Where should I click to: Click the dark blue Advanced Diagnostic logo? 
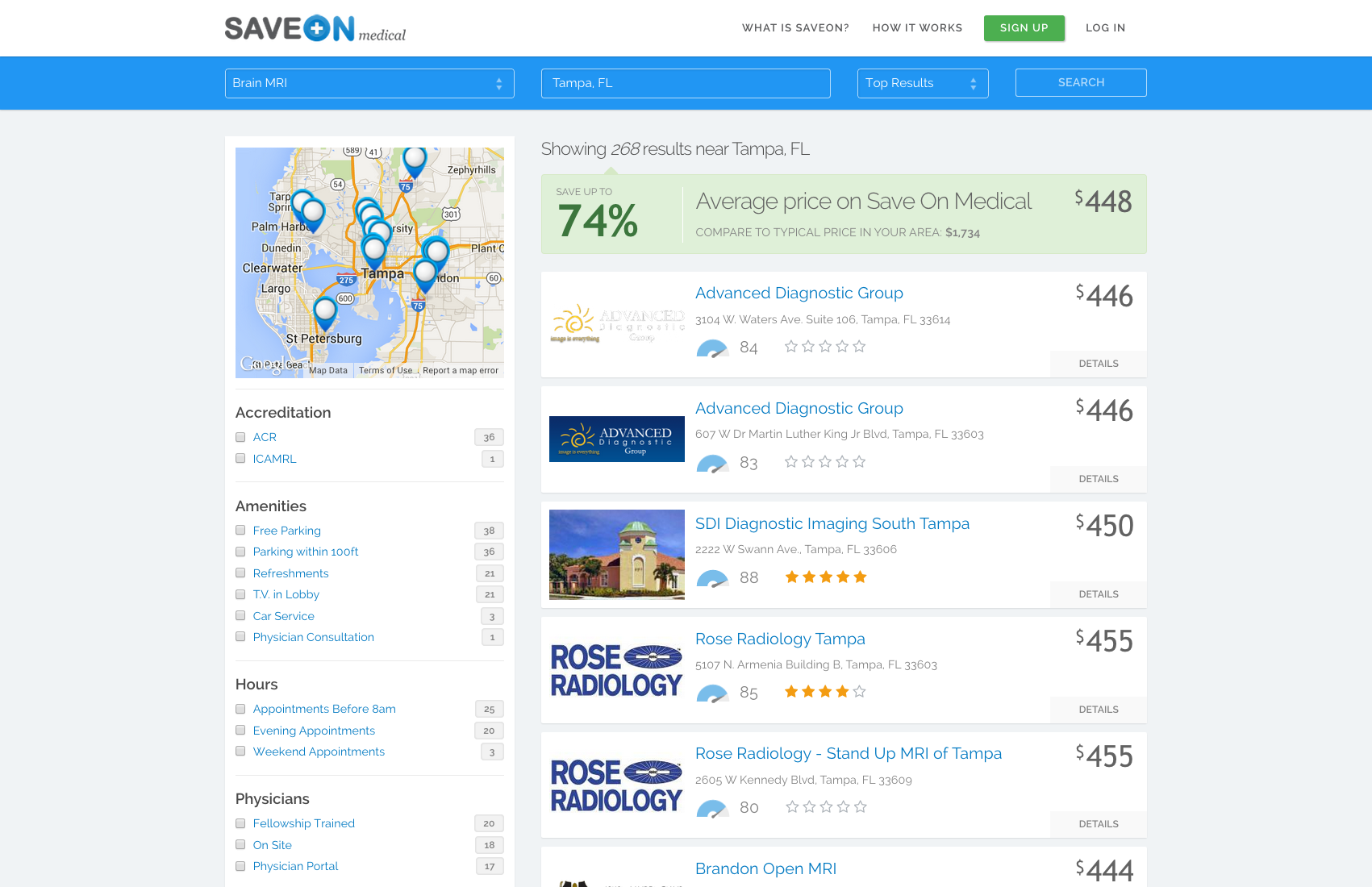pyautogui.click(x=617, y=439)
